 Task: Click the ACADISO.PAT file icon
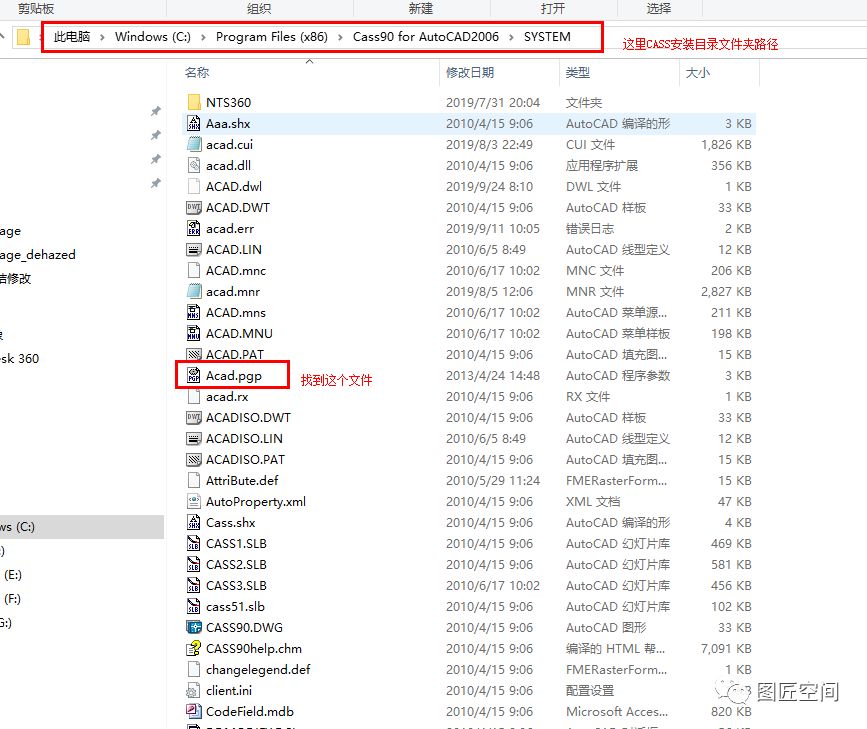(x=194, y=460)
